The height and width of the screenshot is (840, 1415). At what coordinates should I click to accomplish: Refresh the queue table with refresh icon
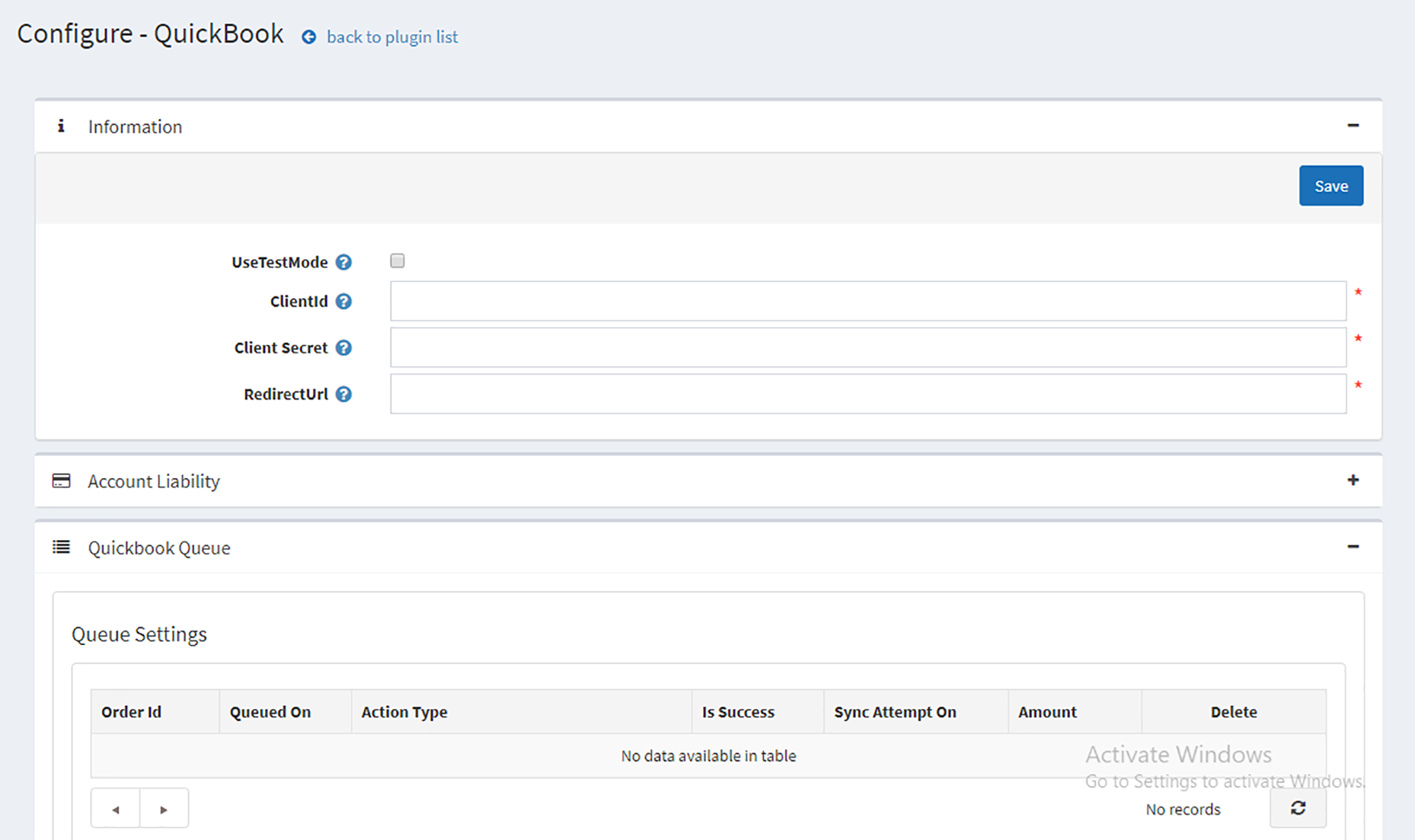tap(1298, 808)
